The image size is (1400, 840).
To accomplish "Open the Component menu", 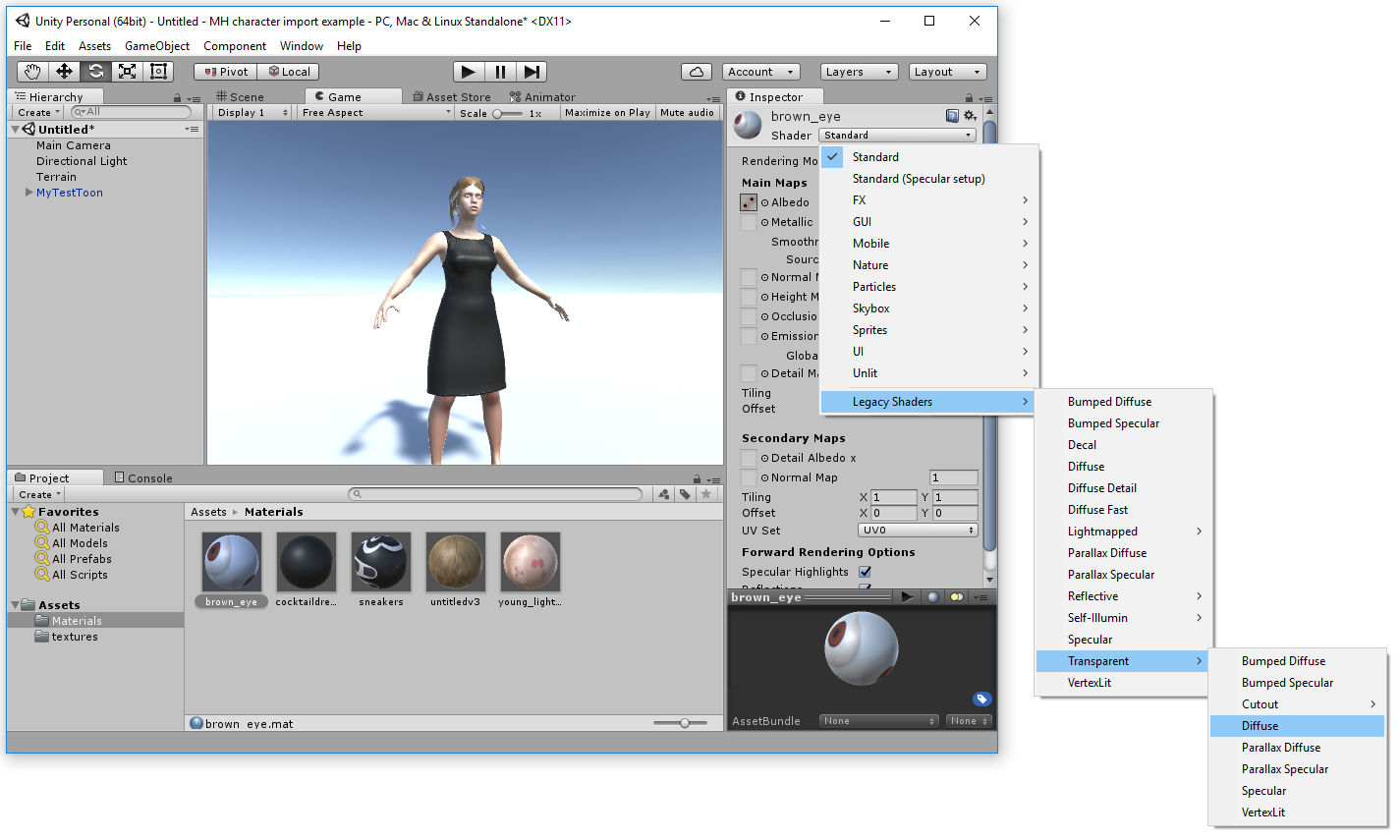I will [235, 46].
